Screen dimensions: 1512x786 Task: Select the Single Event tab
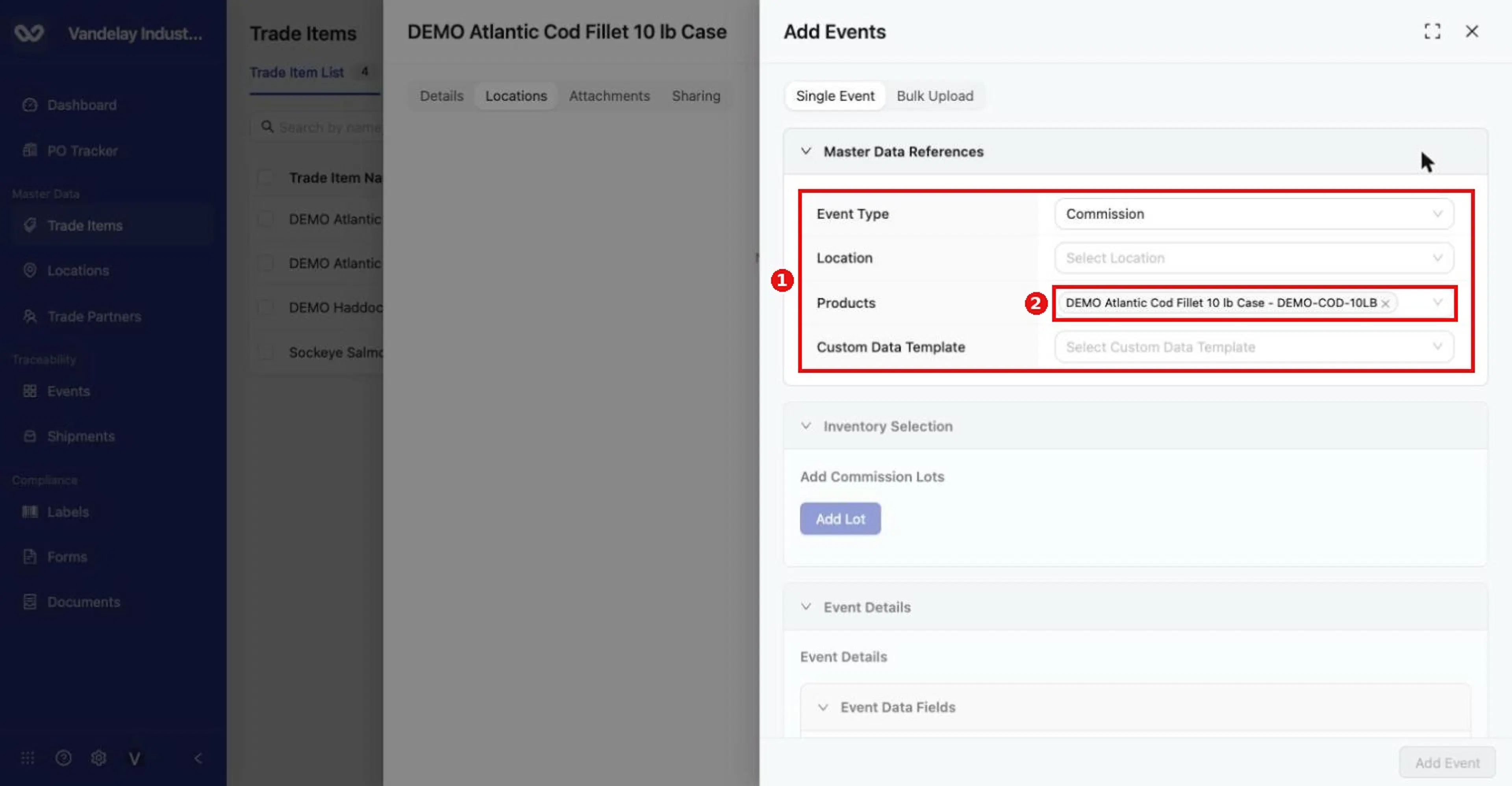[835, 96]
